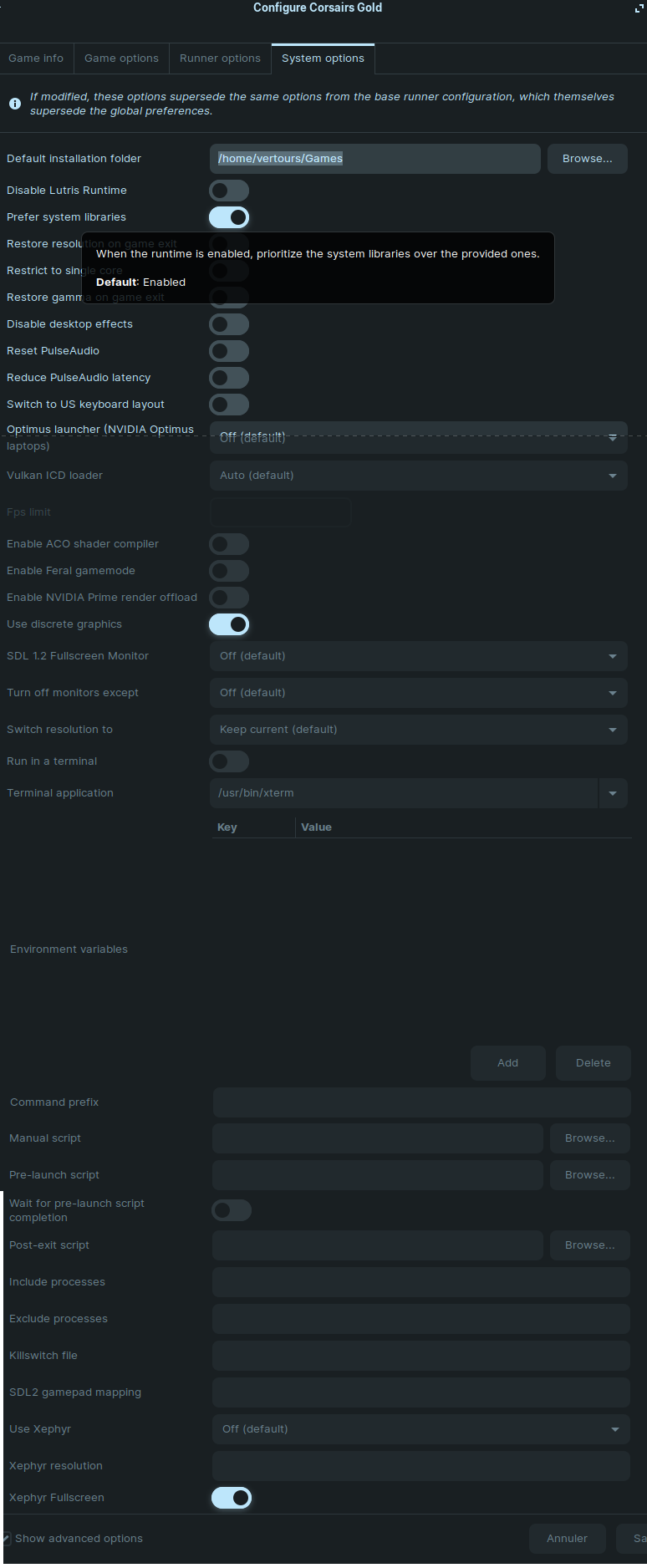This screenshot has height=1568, width=647.
Task: Click Add environment variable button
Action: coord(507,1063)
